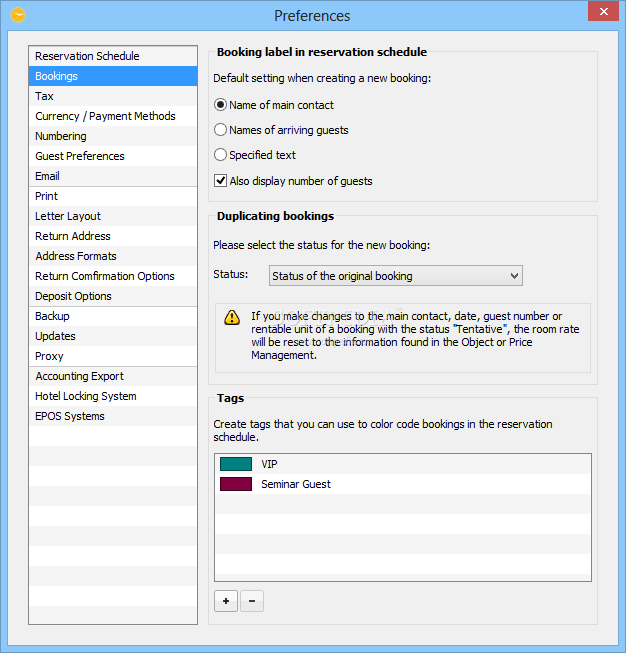This screenshot has height=653, width=626.
Task: Open Email preferences
Action: [113, 176]
